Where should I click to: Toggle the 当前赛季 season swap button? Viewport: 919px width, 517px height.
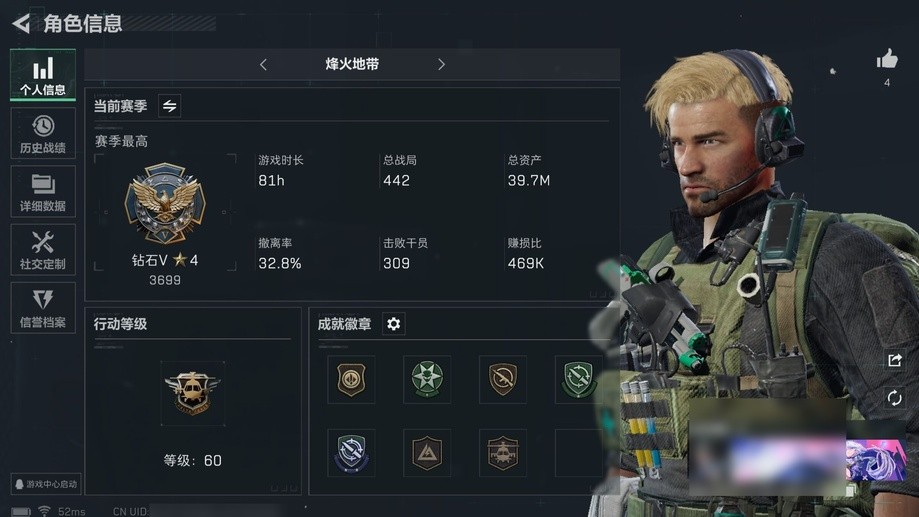(x=169, y=106)
